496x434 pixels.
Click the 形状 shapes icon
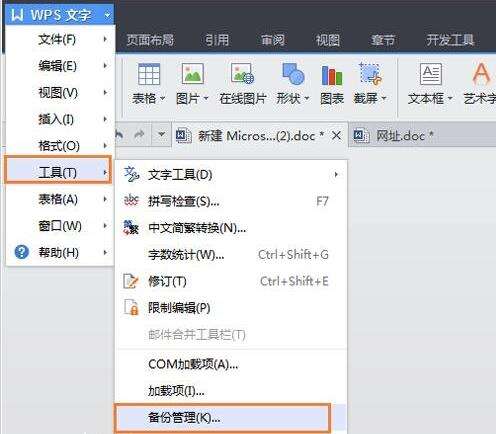[x=293, y=74]
